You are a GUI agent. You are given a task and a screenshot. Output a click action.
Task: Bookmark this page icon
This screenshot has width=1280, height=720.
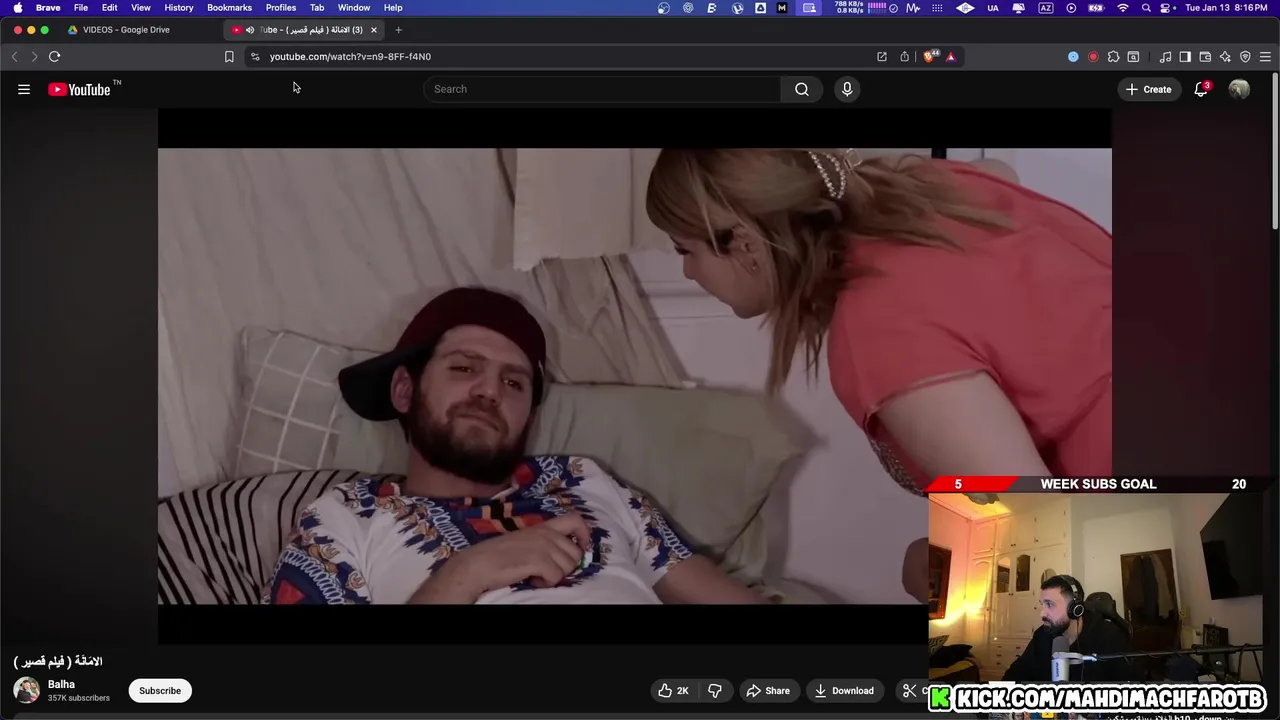pos(229,57)
